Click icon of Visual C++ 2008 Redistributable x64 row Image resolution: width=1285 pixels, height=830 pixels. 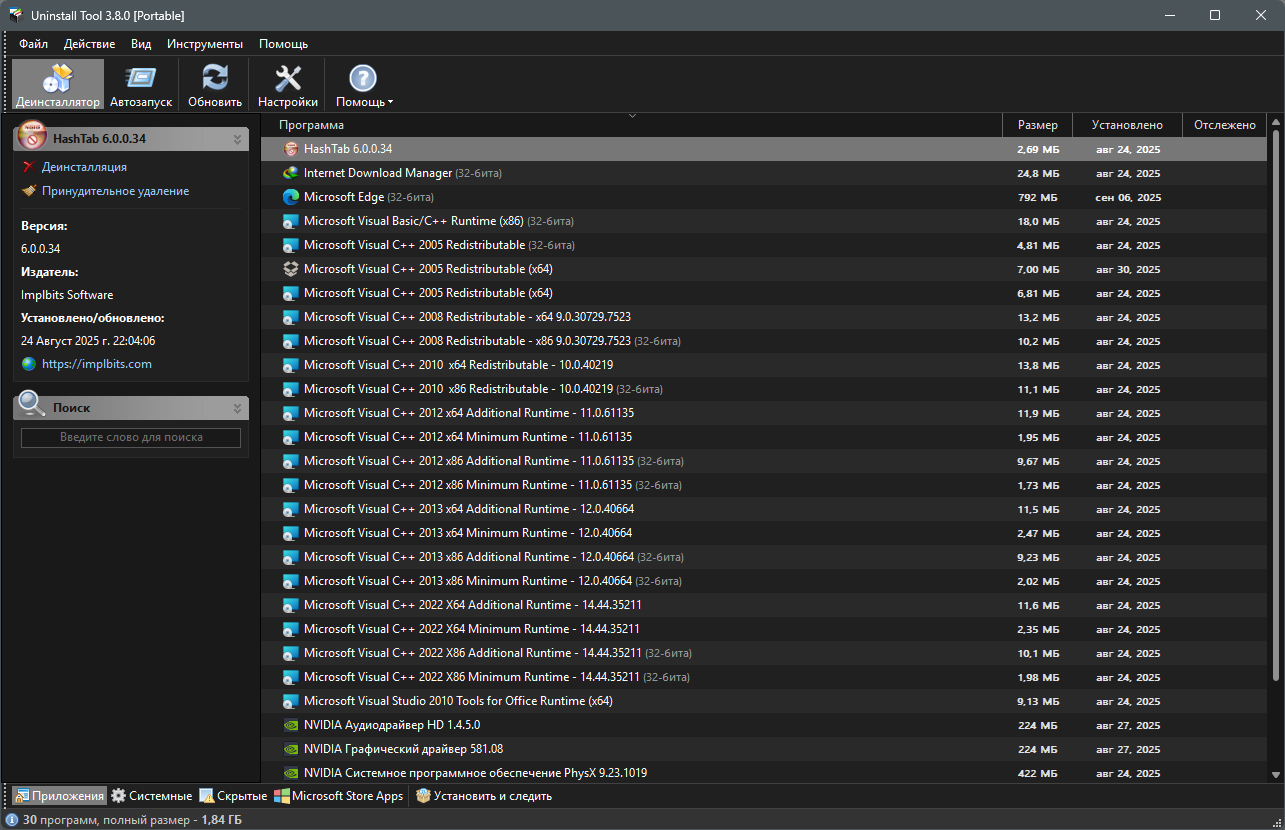pyautogui.click(x=291, y=317)
